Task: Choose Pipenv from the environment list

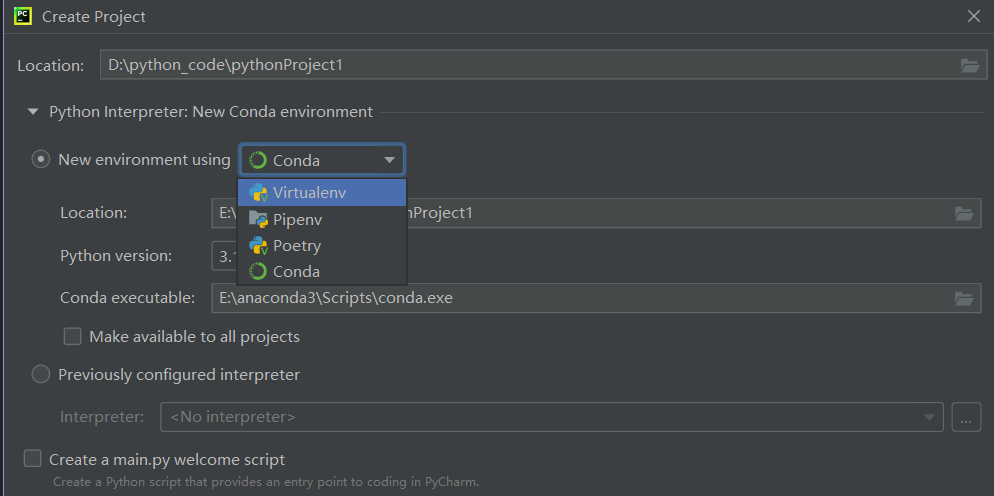Action: pos(297,219)
